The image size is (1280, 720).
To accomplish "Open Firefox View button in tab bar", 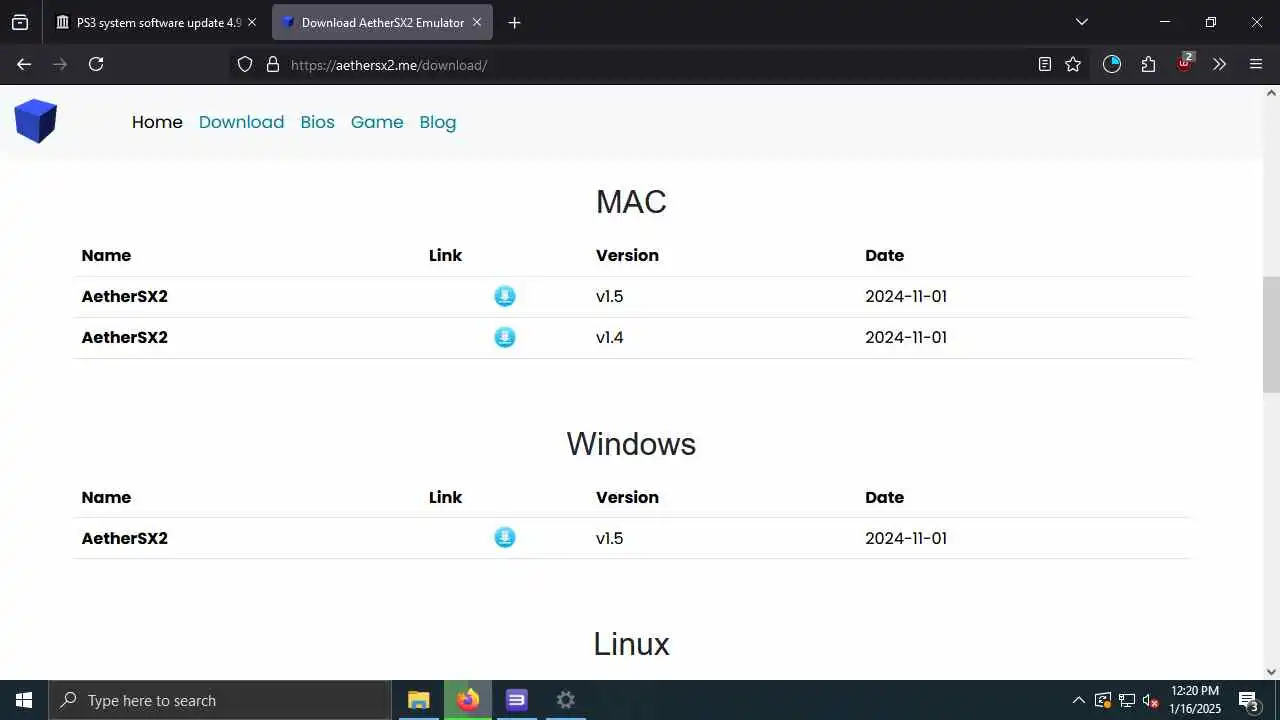I will tap(20, 22).
